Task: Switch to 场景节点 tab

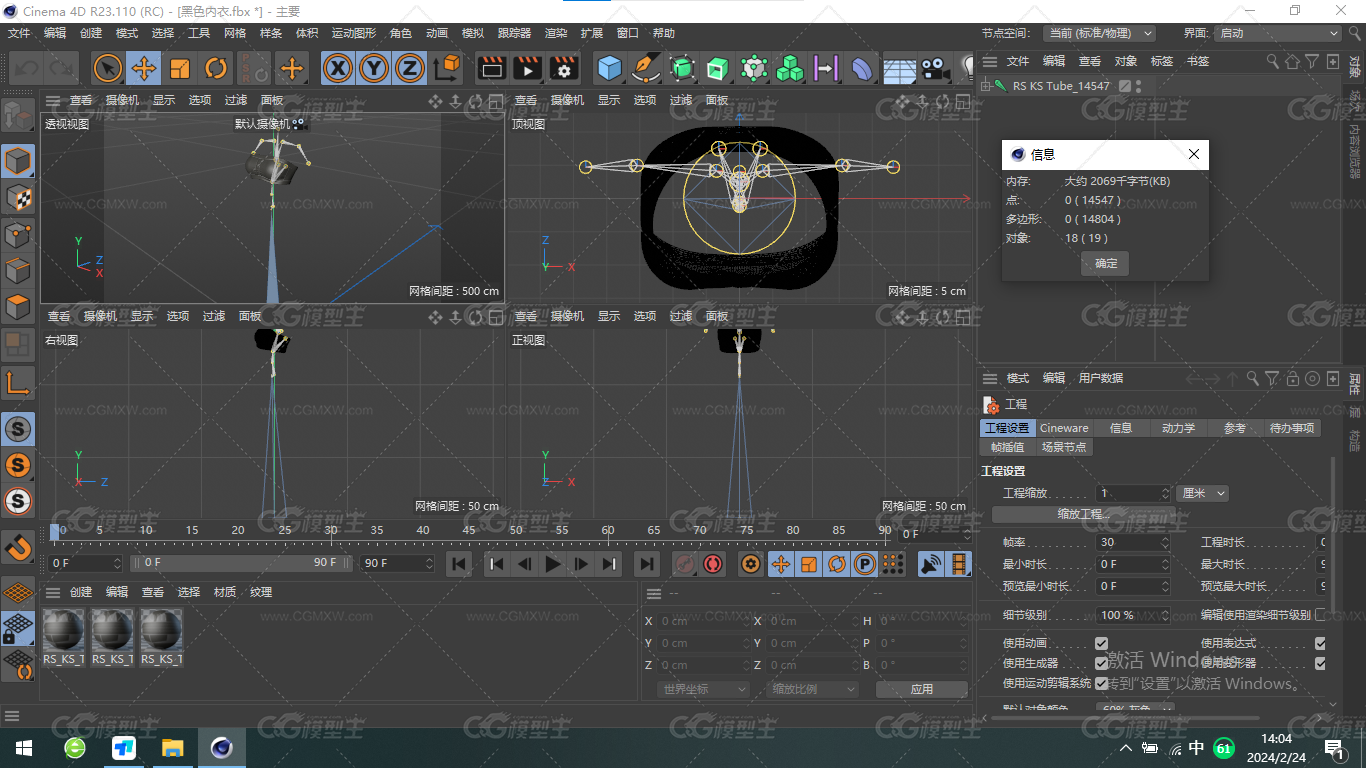Action: point(1063,447)
